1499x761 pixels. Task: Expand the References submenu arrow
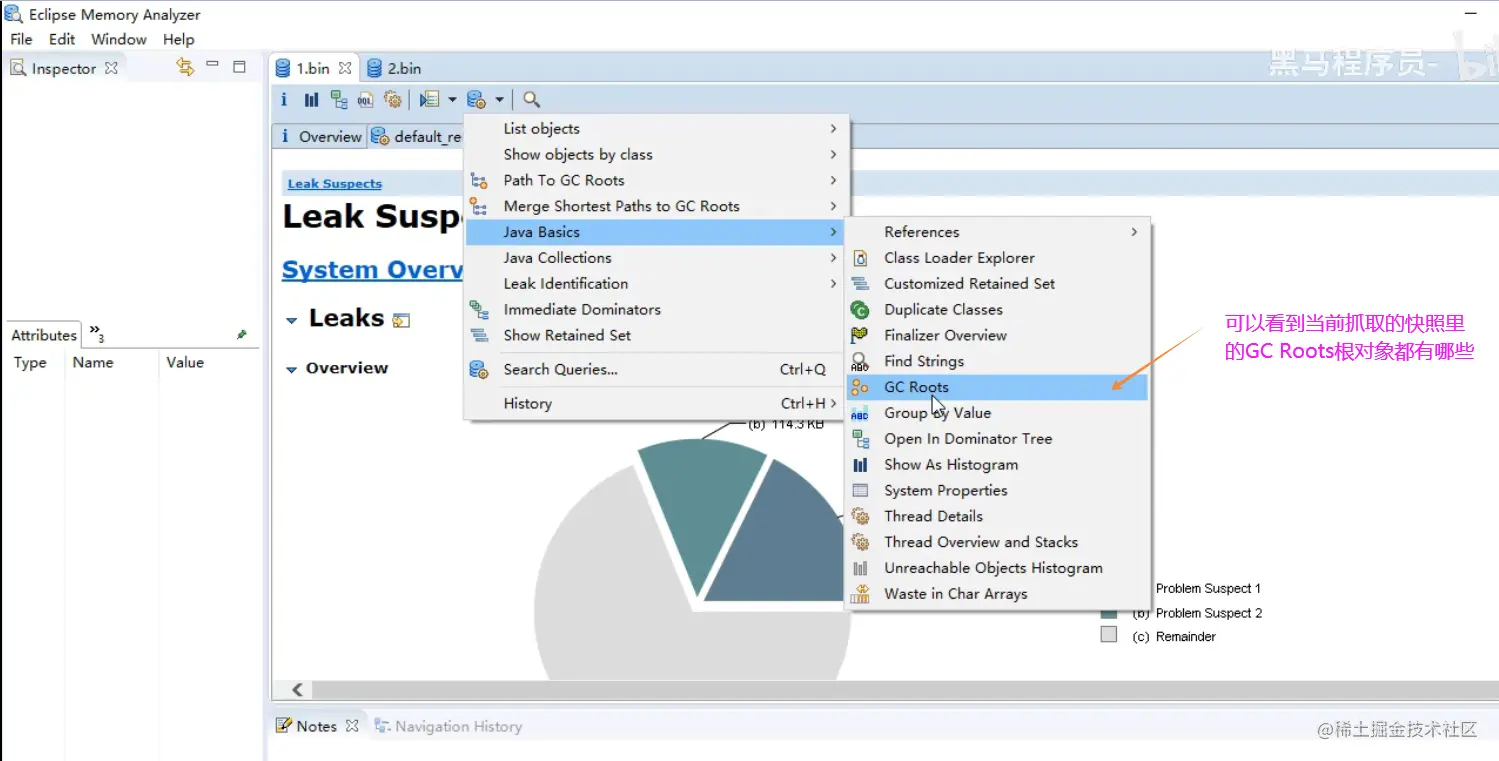(x=1134, y=232)
